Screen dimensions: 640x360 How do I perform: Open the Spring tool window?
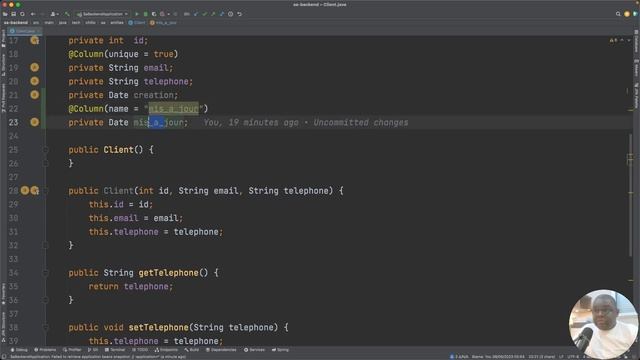tap(280, 350)
